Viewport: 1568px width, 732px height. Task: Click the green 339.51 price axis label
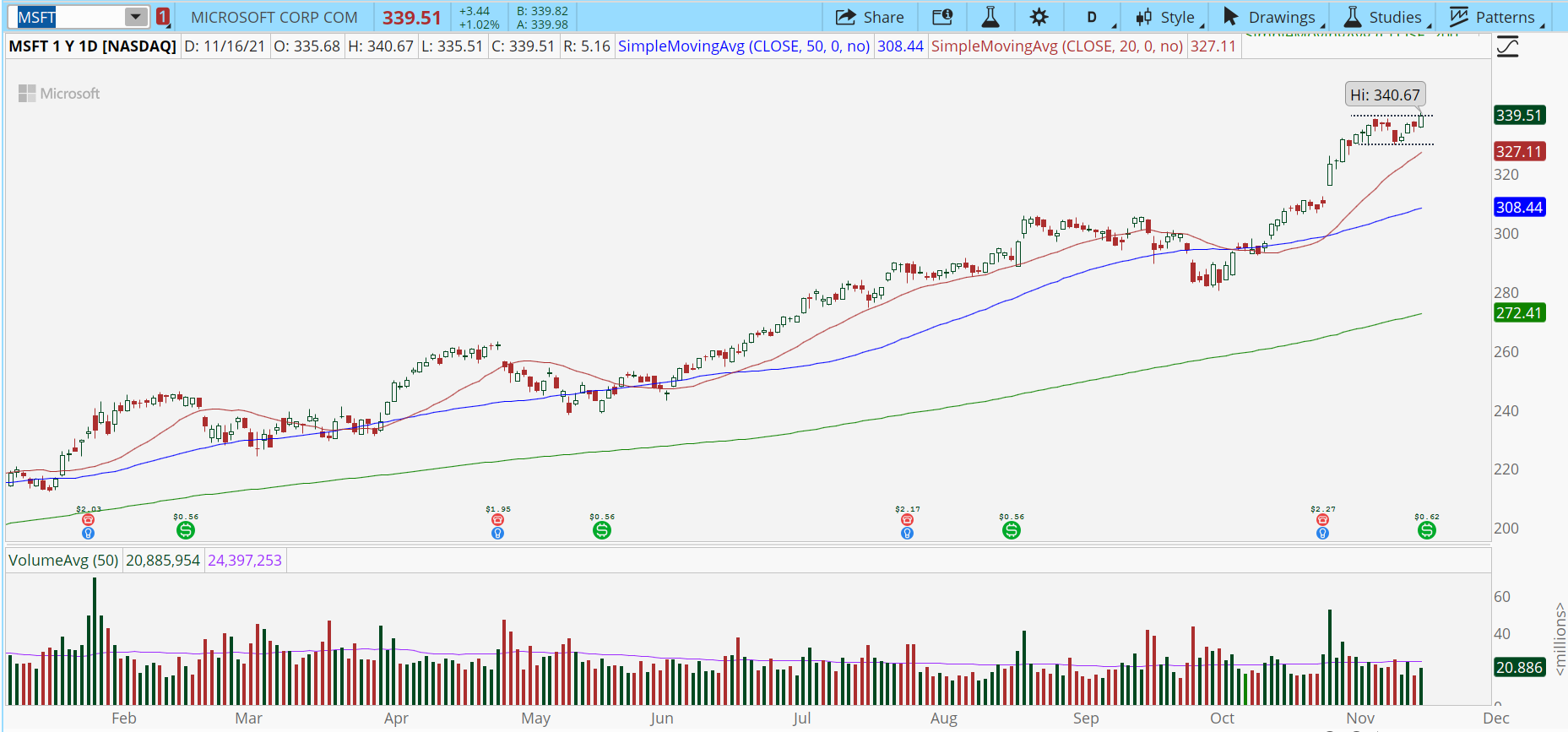(x=1520, y=115)
